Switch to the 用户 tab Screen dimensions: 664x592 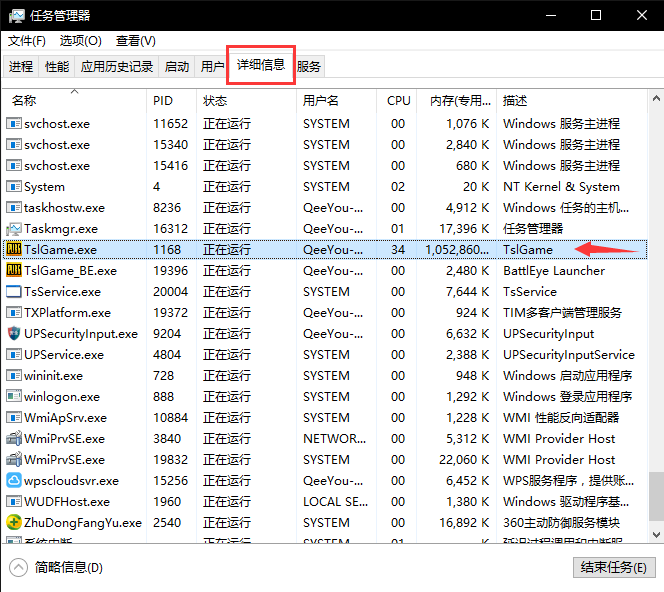coord(212,66)
